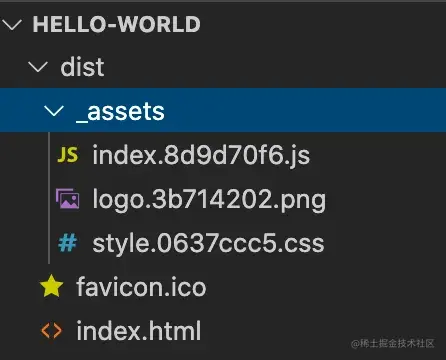
Task: Open index.8d9d70f6.js file
Action: pyautogui.click(x=201, y=155)
